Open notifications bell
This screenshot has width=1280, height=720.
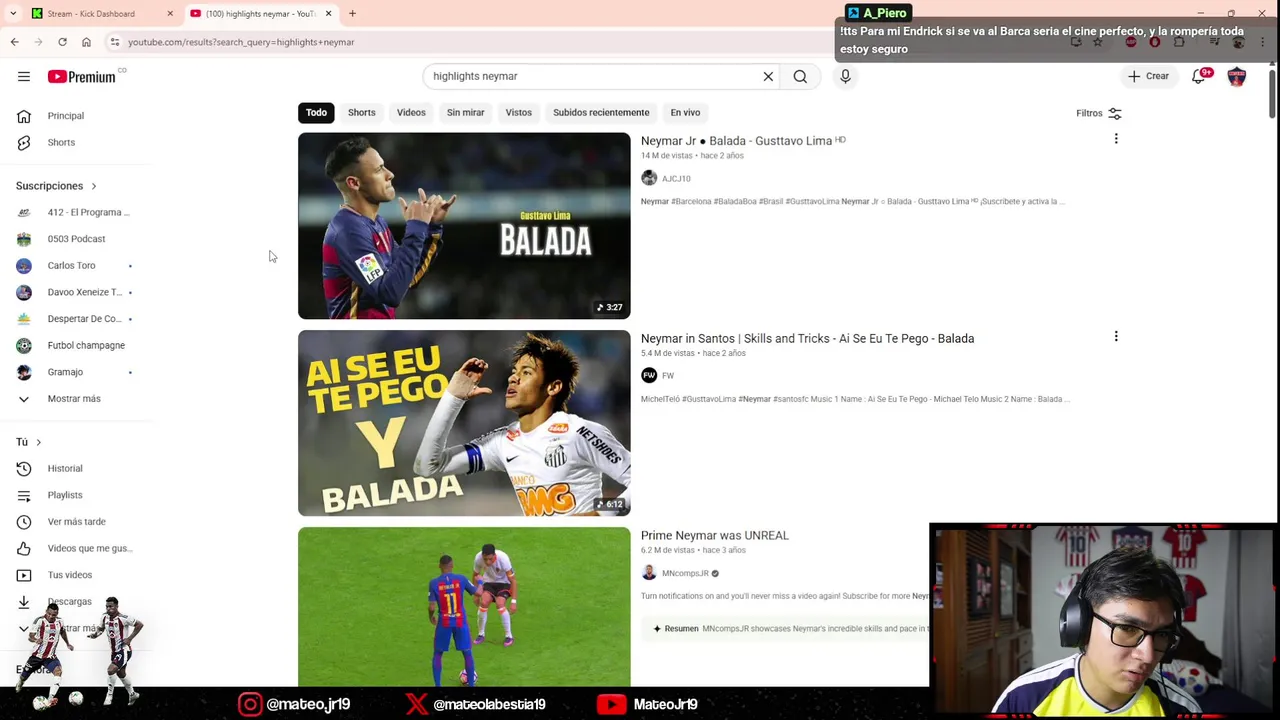coord(1199,76)
